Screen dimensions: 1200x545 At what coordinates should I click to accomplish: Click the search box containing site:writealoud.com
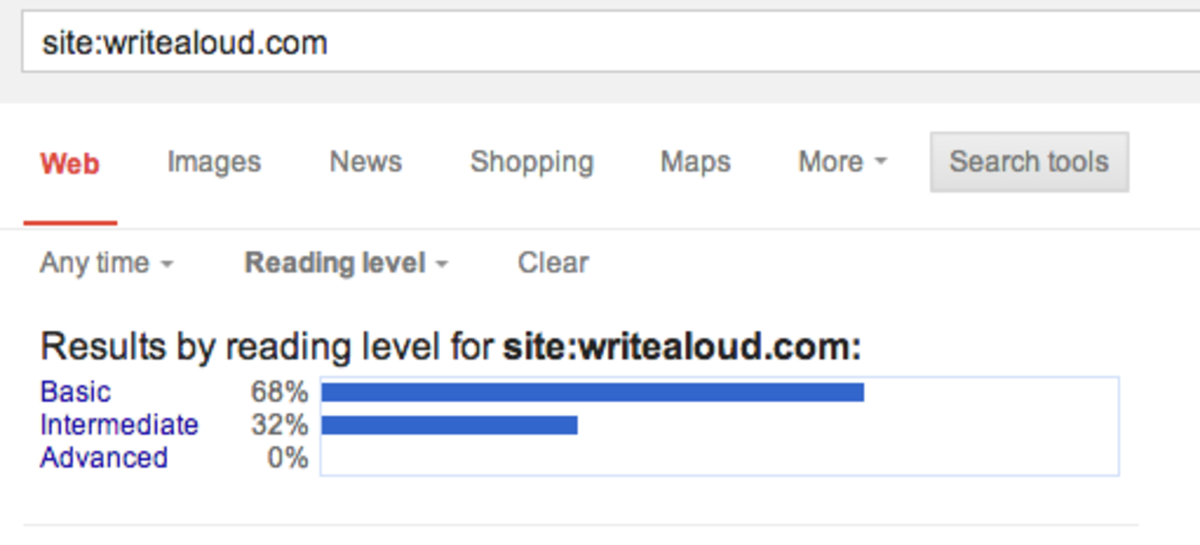[x=600, y=44]
